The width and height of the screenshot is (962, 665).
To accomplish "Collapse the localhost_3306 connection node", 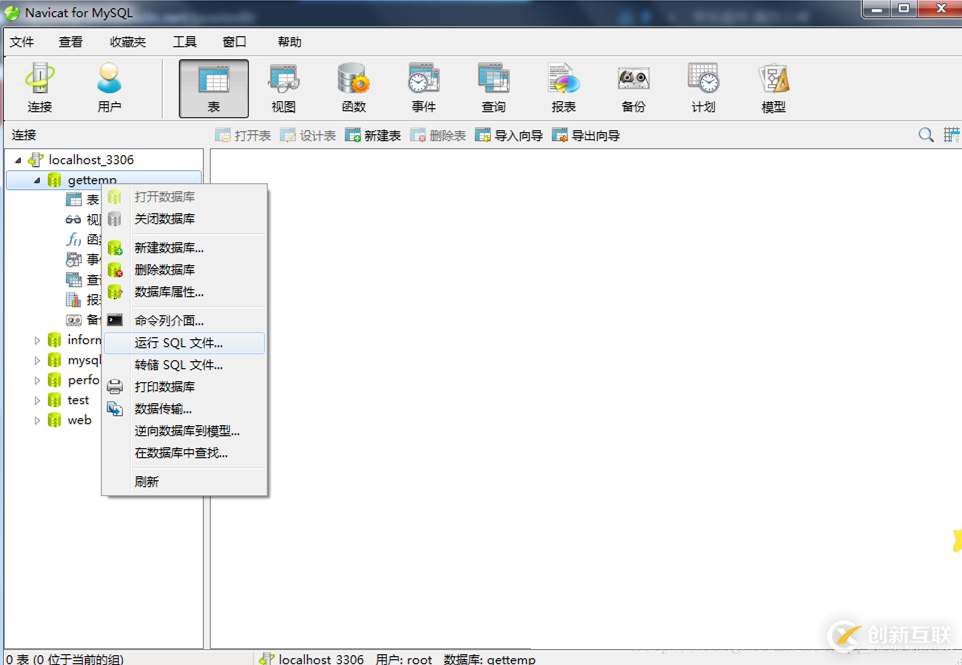I will [x=18, y=160].
